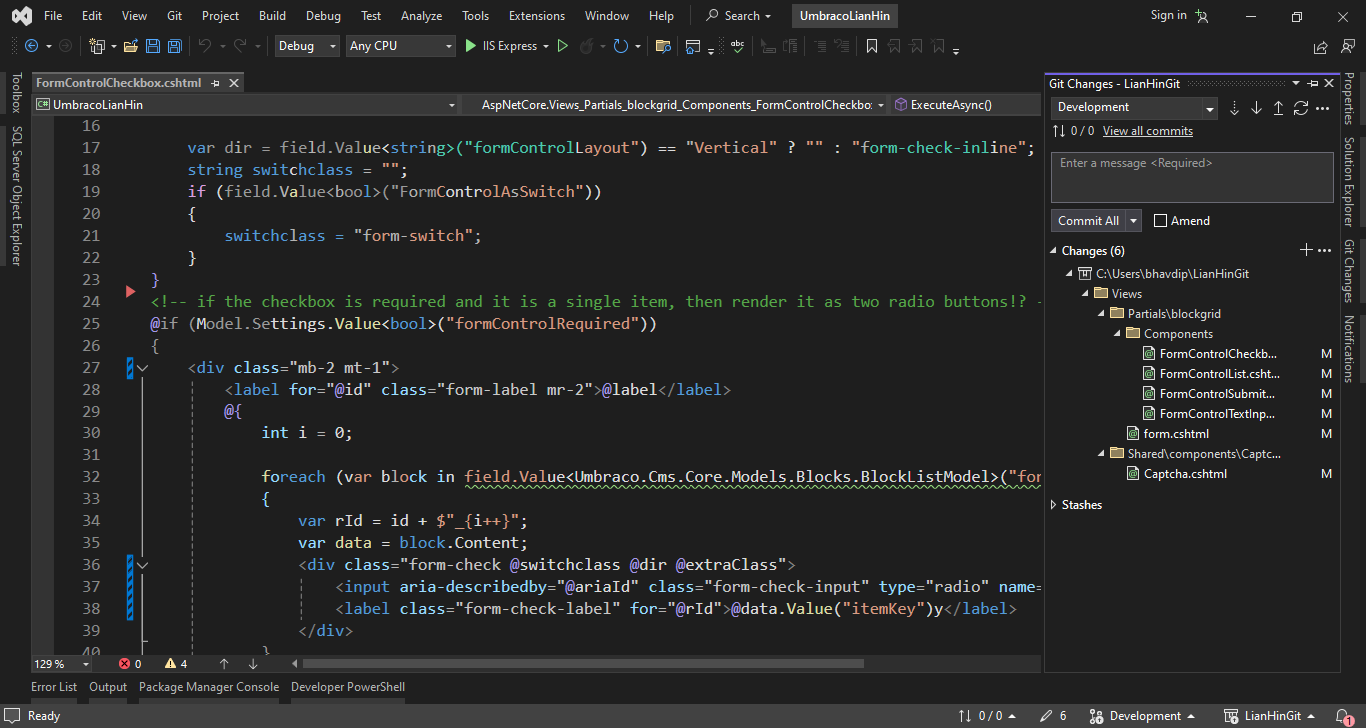
Task: Click the Restart browser refresh icon
Action: tap(620, 46)
